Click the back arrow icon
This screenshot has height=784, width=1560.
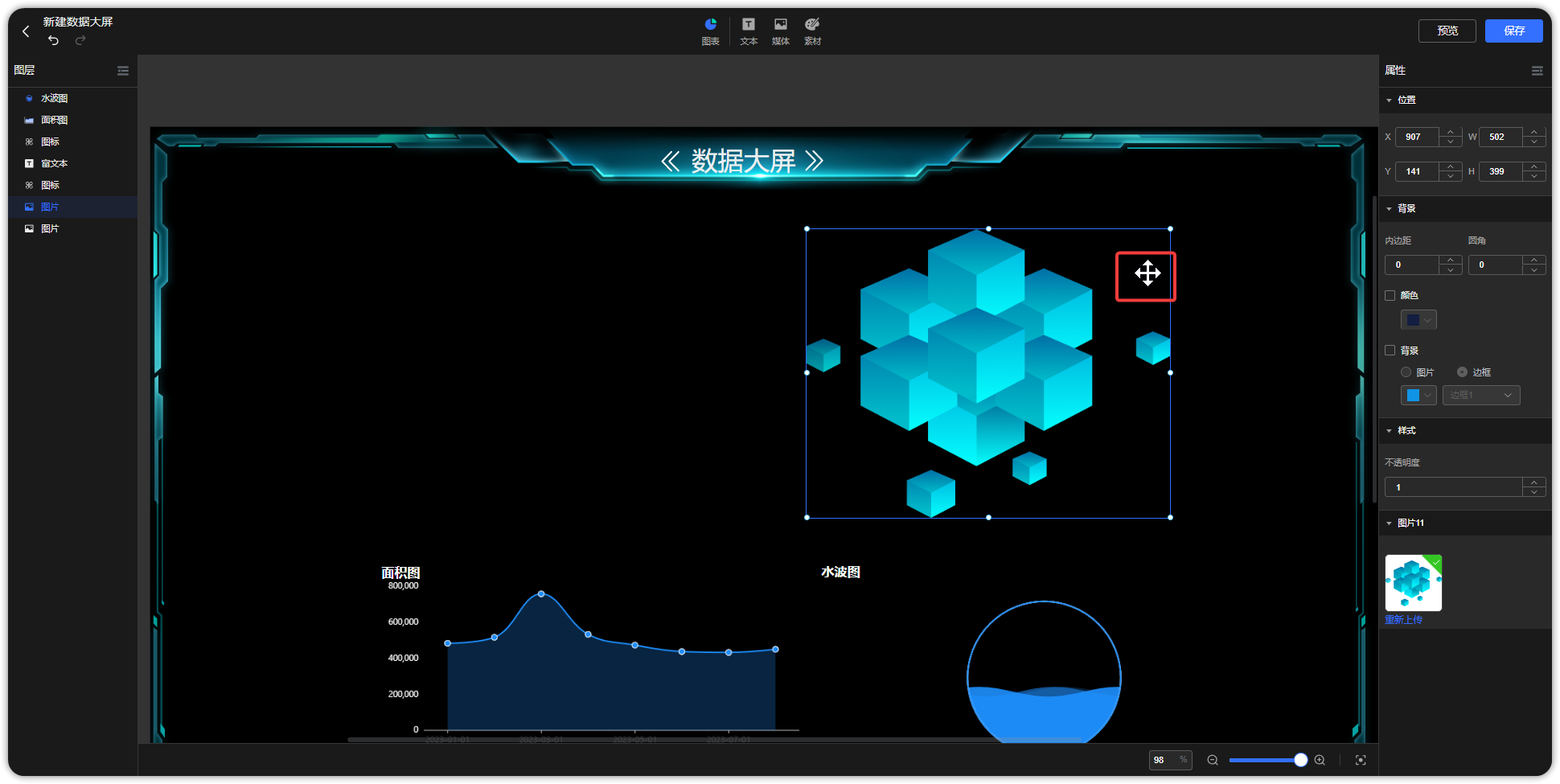pos(26,31)
